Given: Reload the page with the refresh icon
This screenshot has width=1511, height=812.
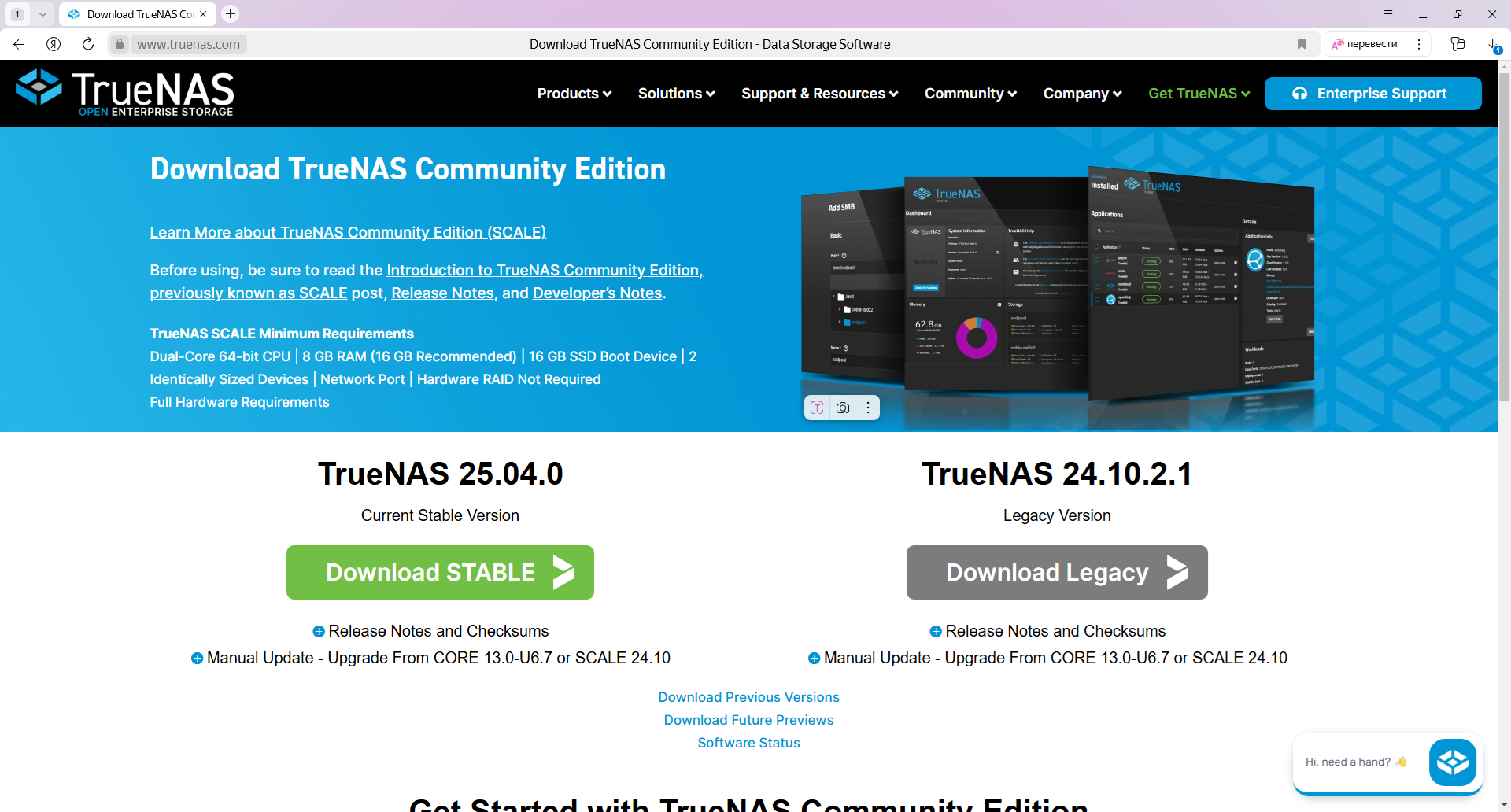Looking at the screenshot, I should [88, 44].
